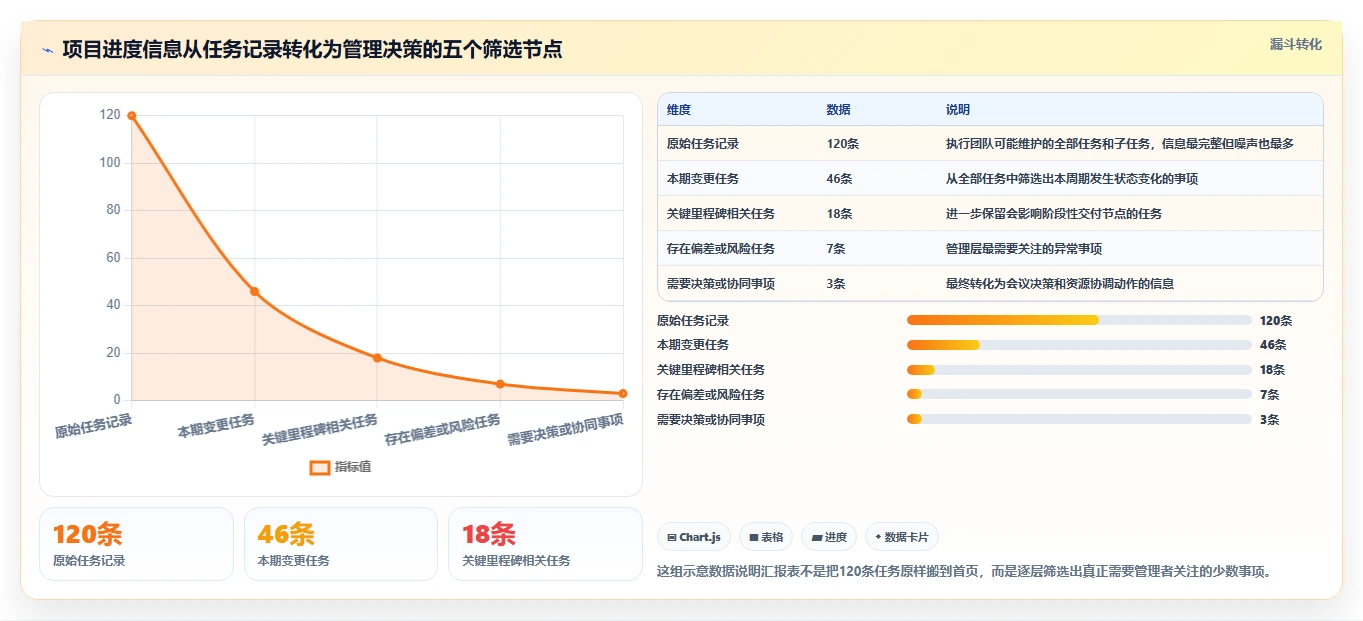Click the 18条 关键里程碑相关任务 data card
The image size is (1363, 621).
545,544
